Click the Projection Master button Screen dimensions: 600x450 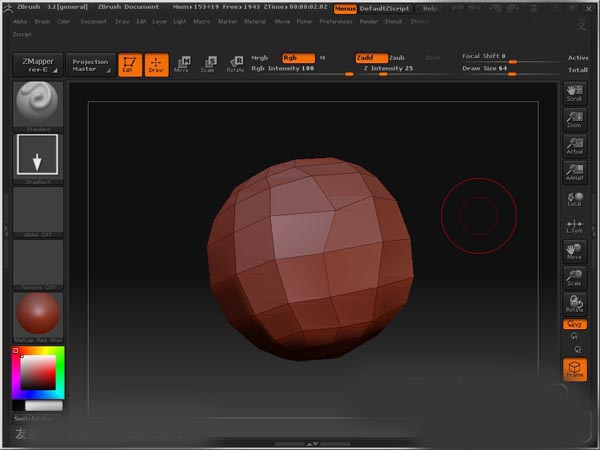point(90,65)
